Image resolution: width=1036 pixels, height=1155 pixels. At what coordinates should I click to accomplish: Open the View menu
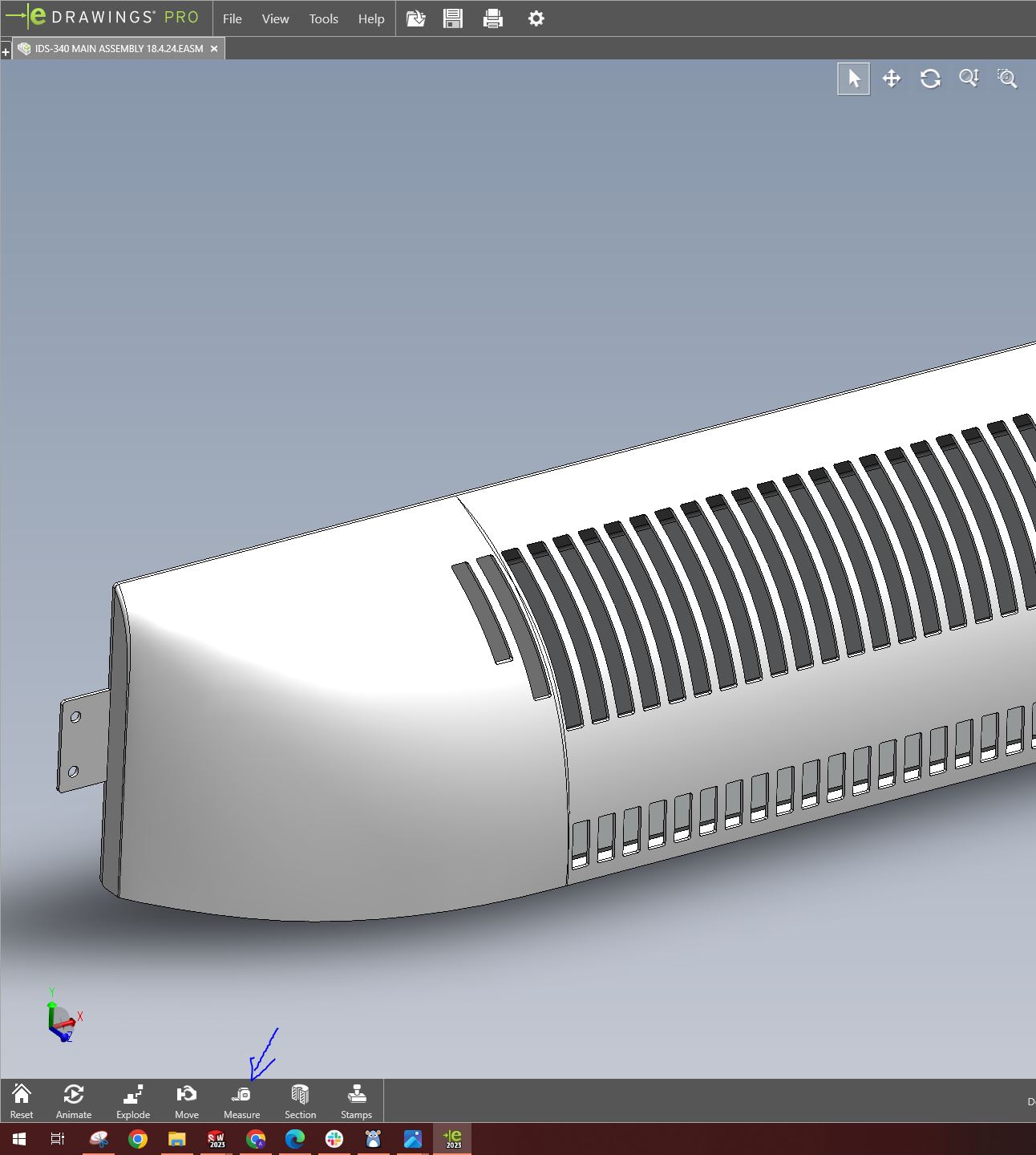click(x=275, y=18)
